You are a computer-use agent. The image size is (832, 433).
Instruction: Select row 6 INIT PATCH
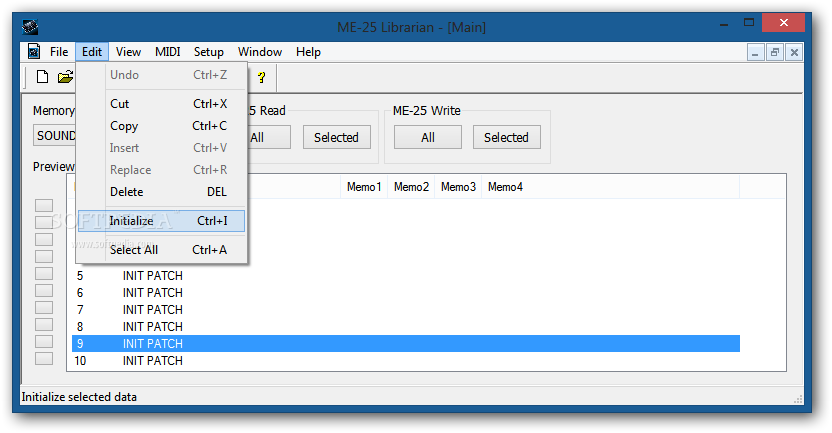(x=406, y=292)
